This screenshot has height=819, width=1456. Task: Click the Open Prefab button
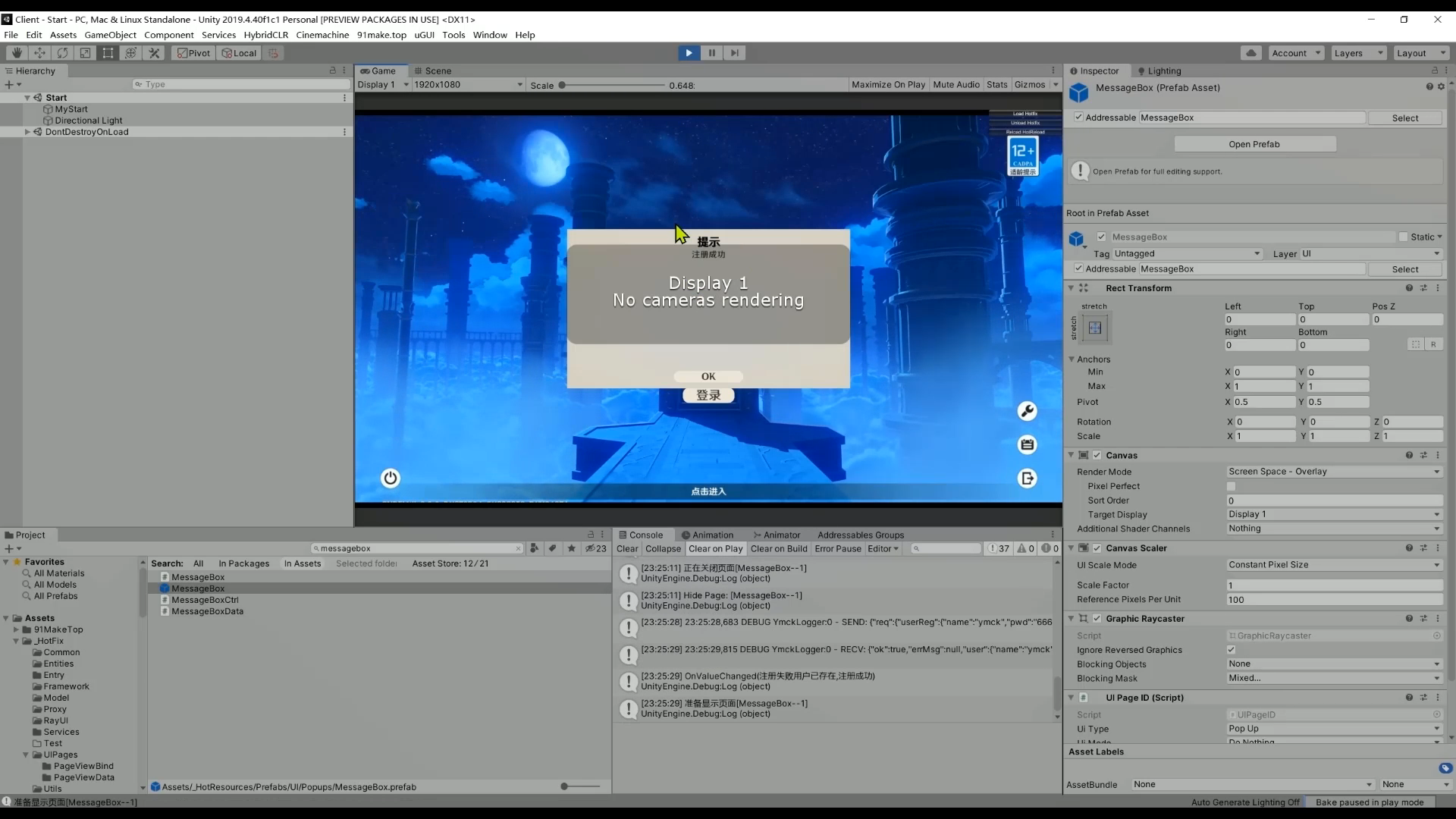1254,144
